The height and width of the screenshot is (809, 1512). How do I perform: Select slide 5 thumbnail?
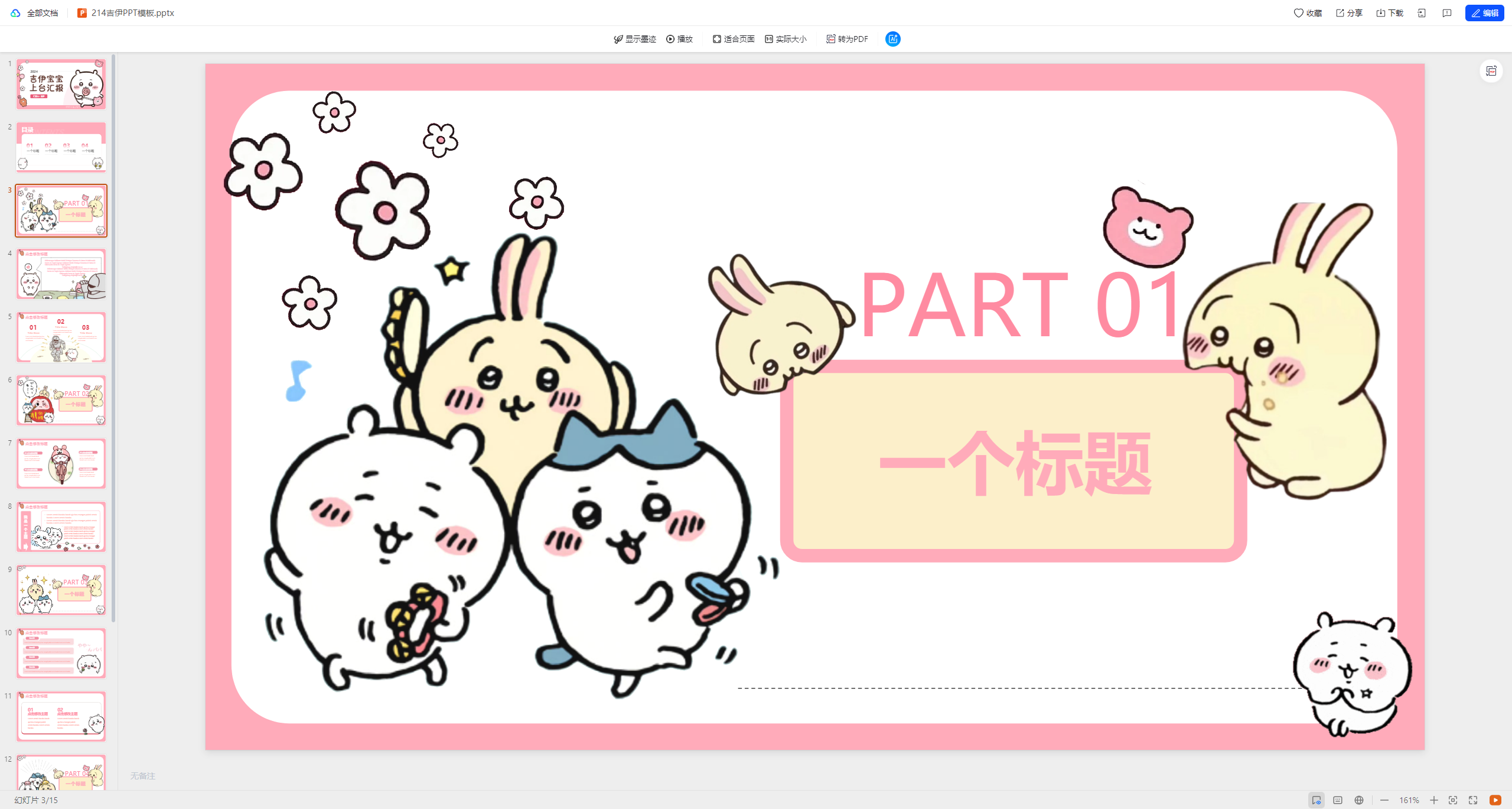tap(61, 337)
